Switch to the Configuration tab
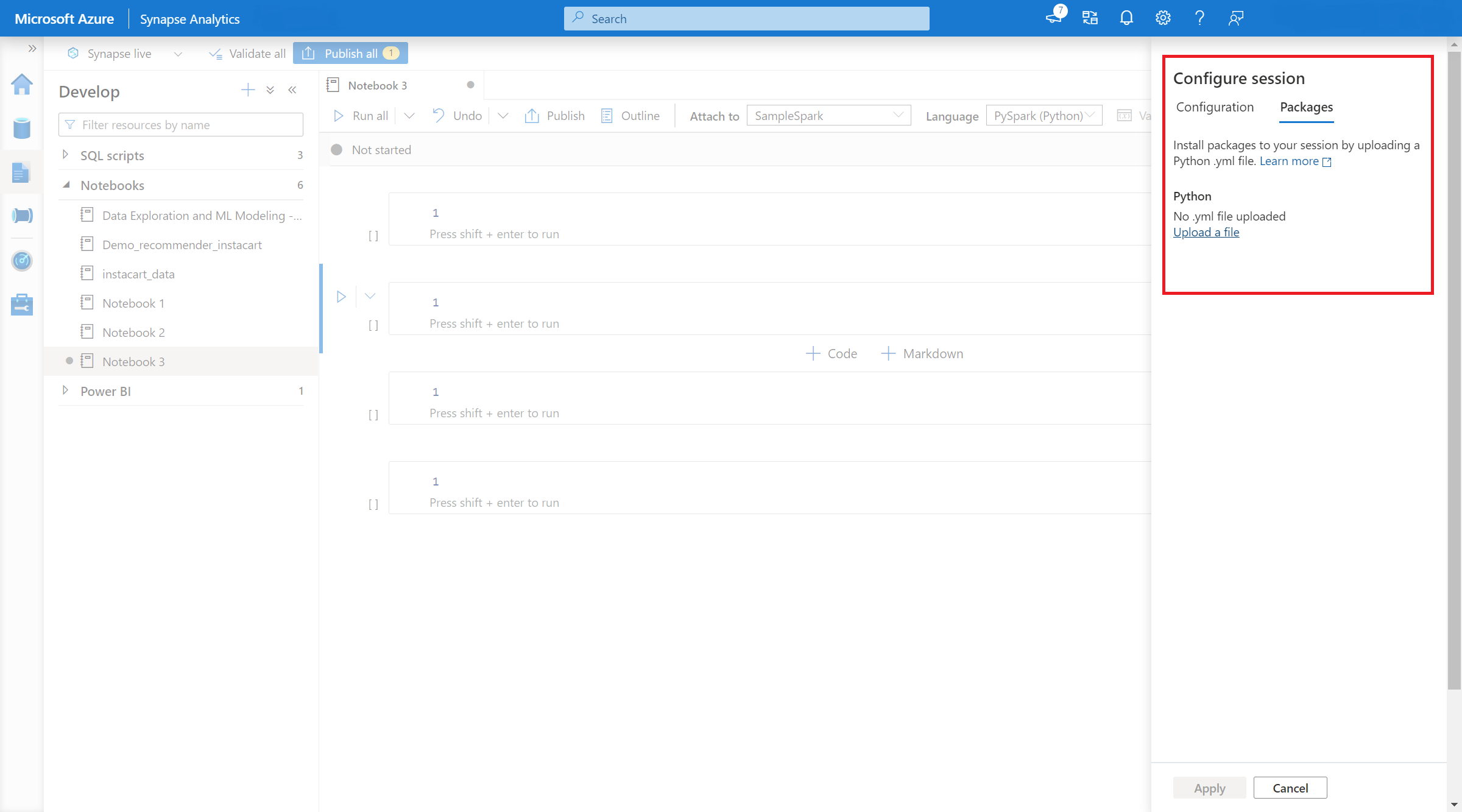 coord(1213,107)
